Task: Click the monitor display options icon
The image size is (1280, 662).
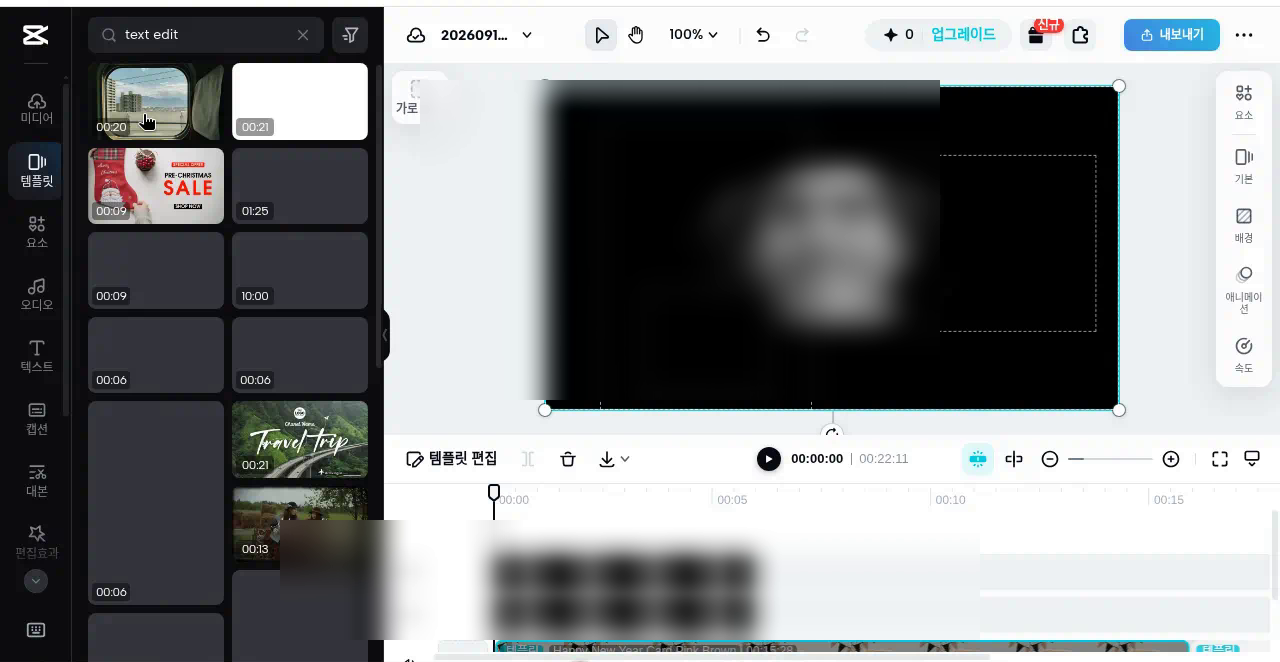Action: (x=1252, y=459)
